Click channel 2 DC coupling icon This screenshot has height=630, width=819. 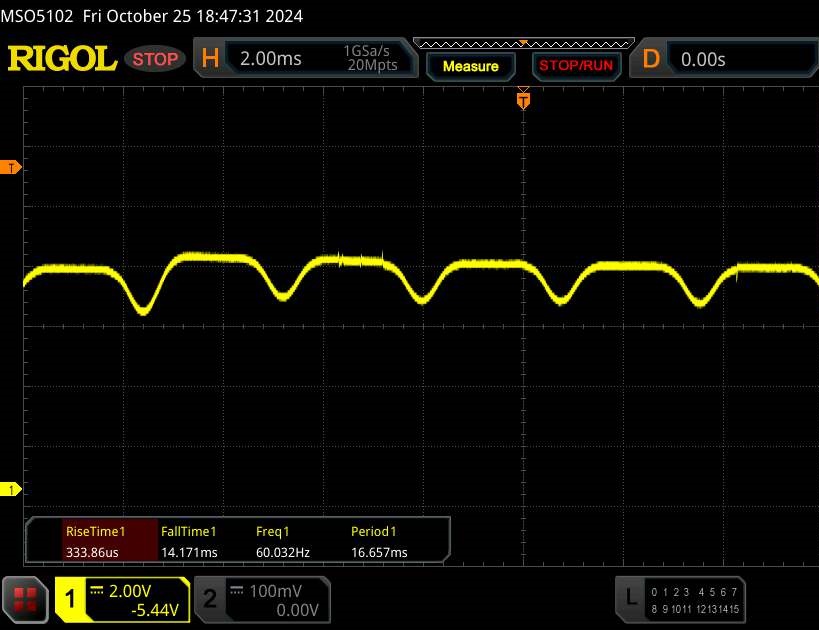(x=237, y=591)
